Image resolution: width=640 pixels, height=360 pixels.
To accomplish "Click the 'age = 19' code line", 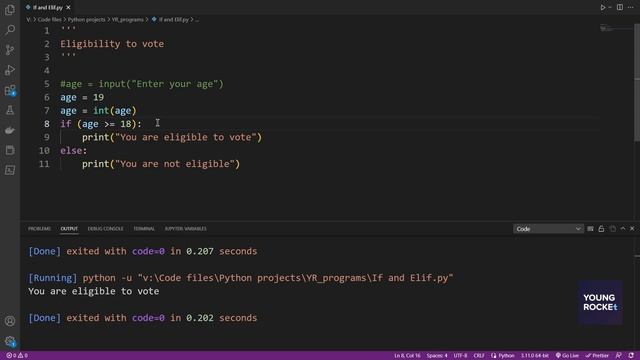I will tap(82, 97).
